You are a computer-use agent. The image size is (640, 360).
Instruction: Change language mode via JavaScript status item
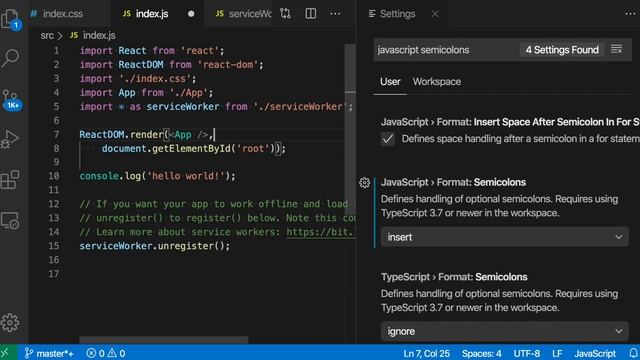595,353
